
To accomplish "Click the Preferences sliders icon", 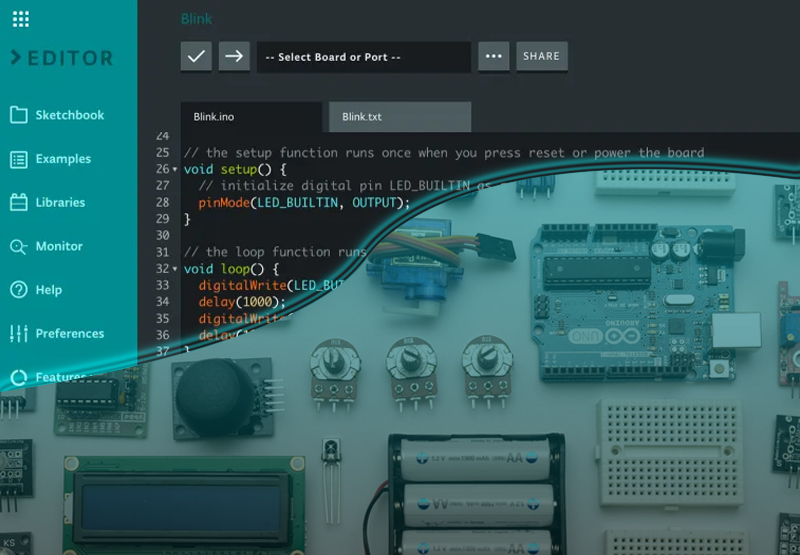I will click(x=19, y=334).
